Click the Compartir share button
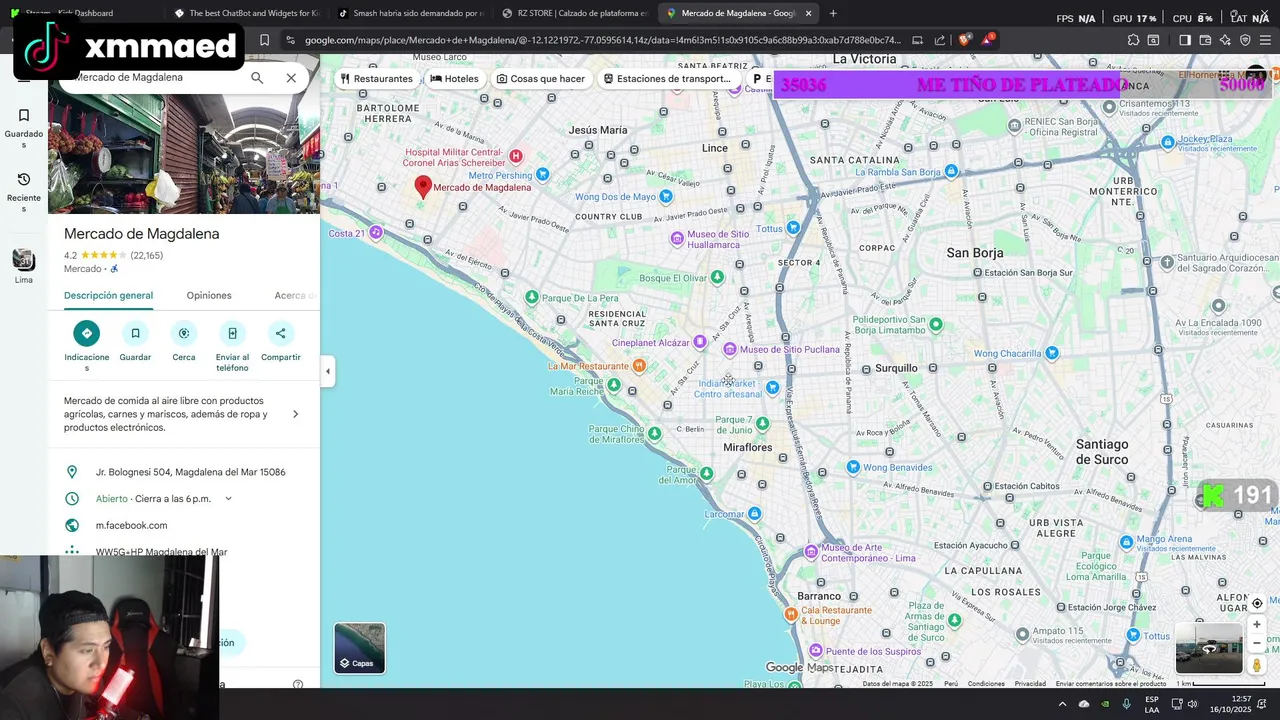 point(280,333)
